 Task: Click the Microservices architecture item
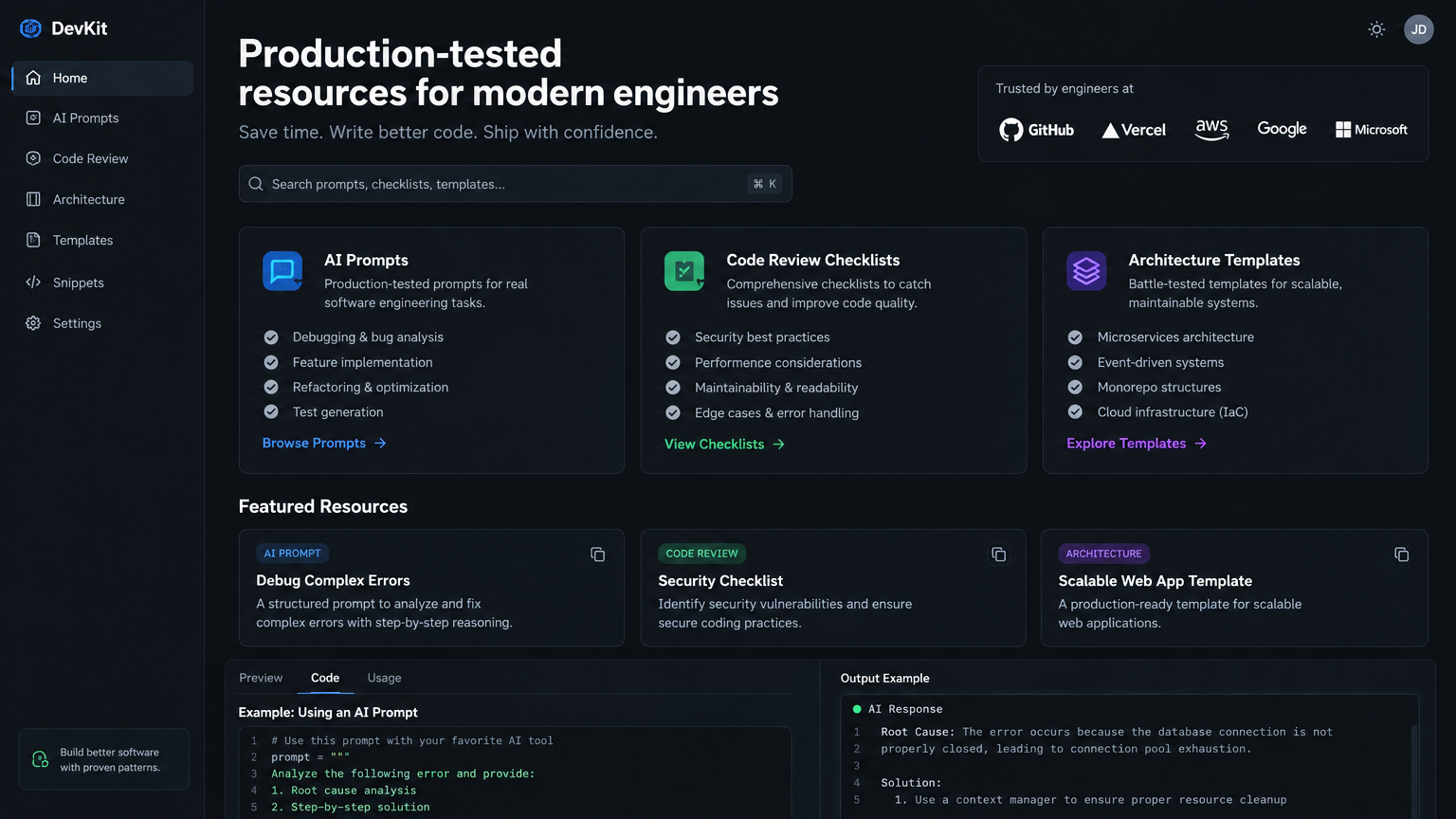click(1175, 337)
